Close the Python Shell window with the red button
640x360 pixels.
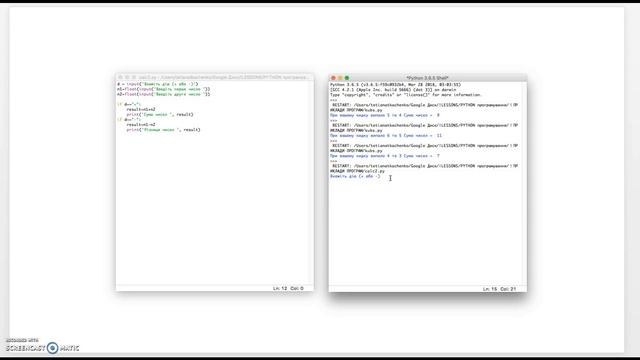(x=333, y=78)
